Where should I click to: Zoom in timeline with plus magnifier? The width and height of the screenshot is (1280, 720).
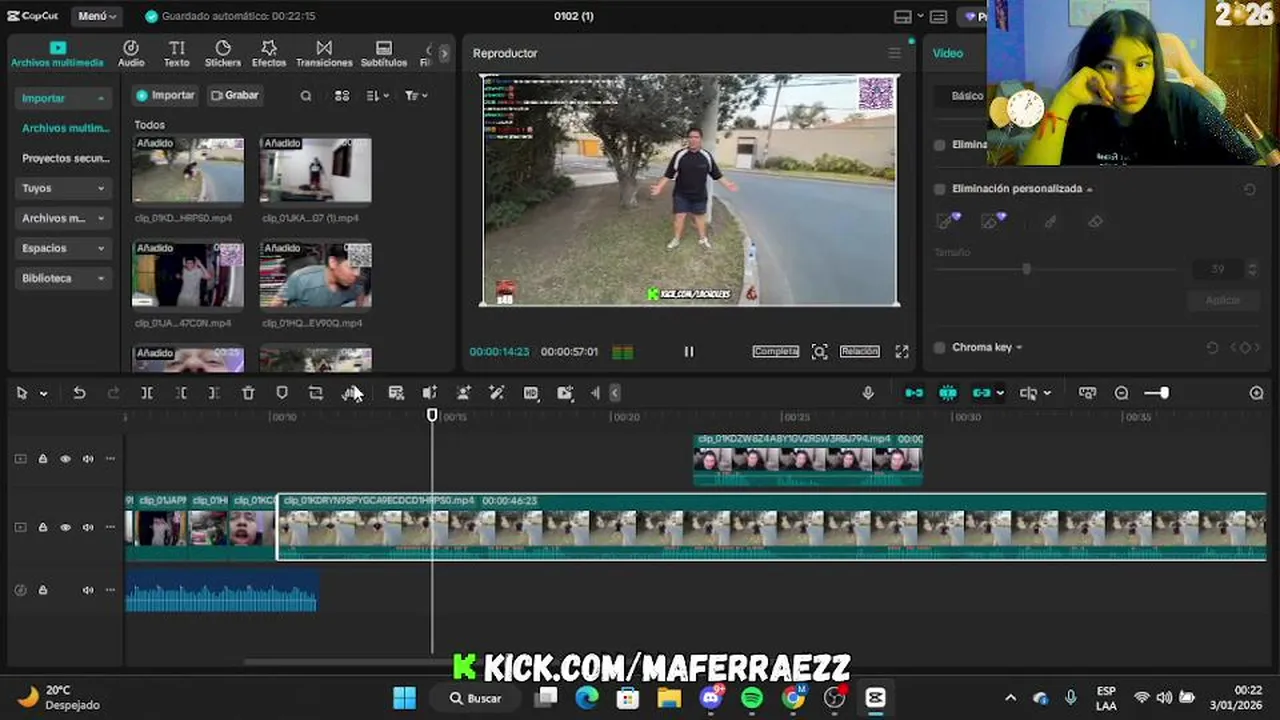point(1256,393)
